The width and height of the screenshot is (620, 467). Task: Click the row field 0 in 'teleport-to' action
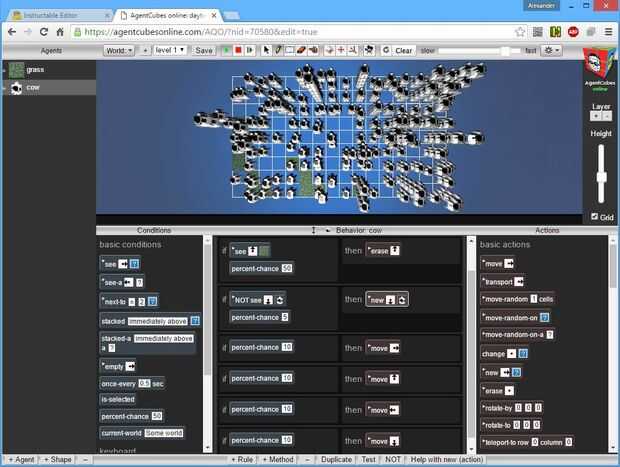tap(535, 442)
